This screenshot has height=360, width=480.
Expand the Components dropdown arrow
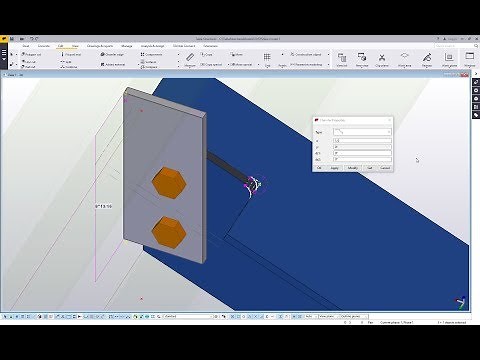click(x=179, y=54)
